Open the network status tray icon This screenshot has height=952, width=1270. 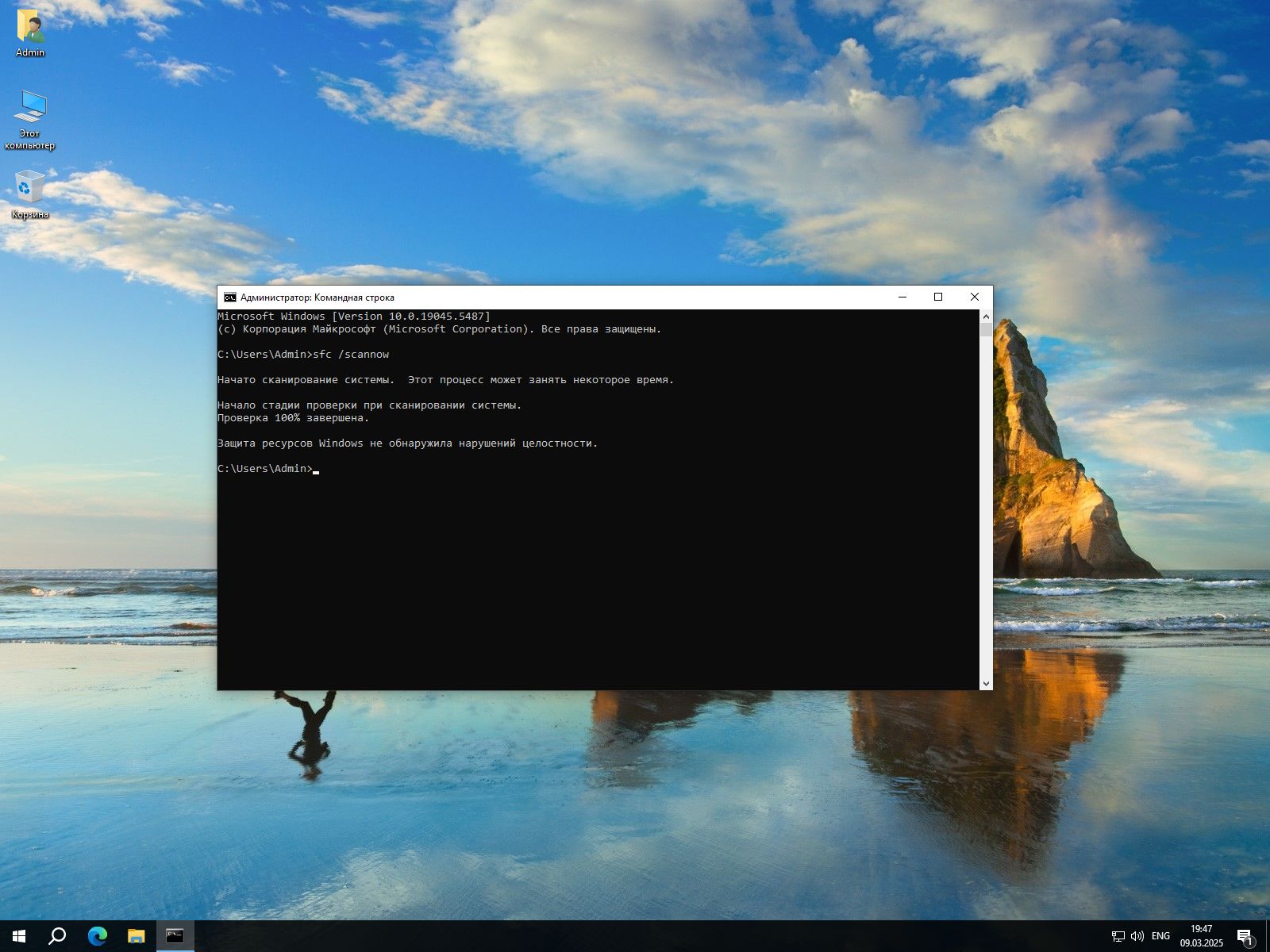[1118, 936]
